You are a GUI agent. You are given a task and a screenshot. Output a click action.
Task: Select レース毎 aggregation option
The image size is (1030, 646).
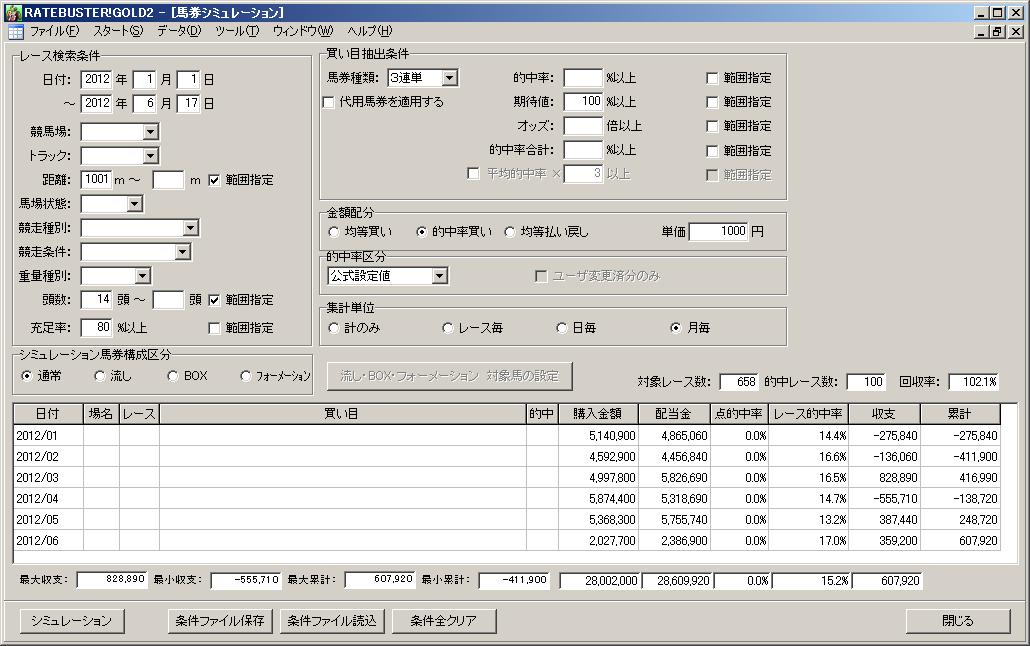(x=448, y=328)
